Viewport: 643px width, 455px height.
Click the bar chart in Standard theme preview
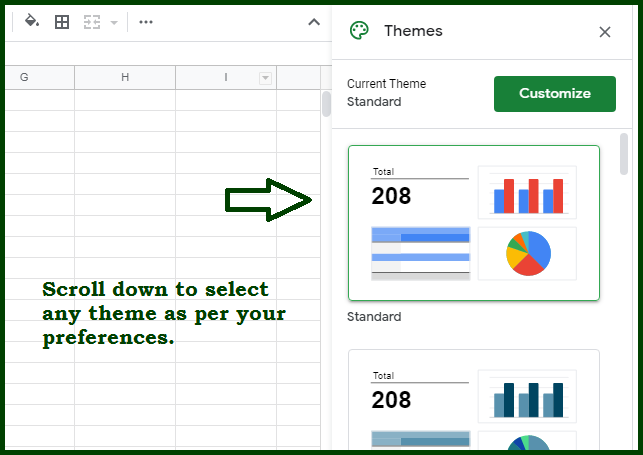527,192
